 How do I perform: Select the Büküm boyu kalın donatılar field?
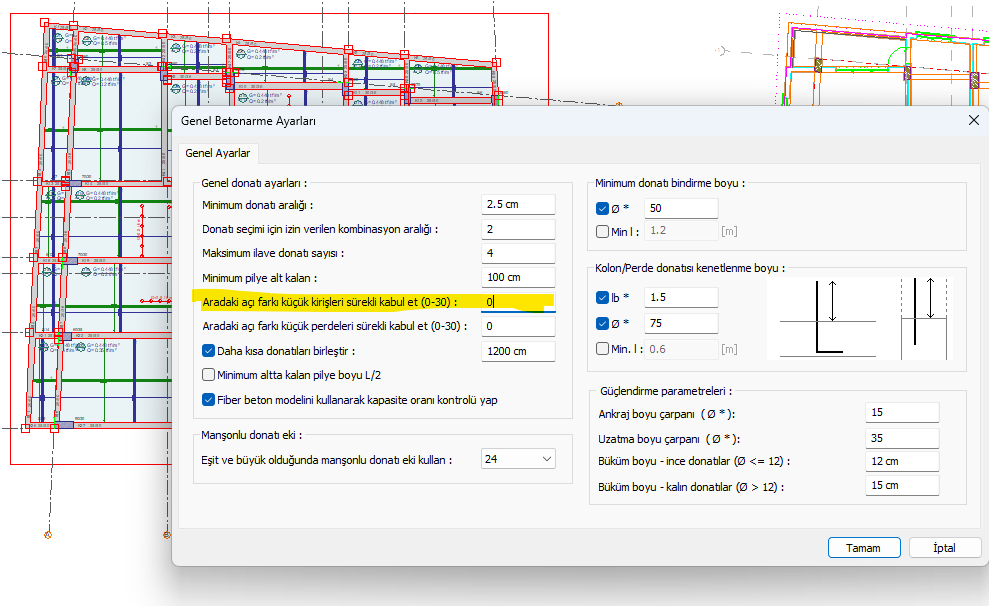click(902, 486)
